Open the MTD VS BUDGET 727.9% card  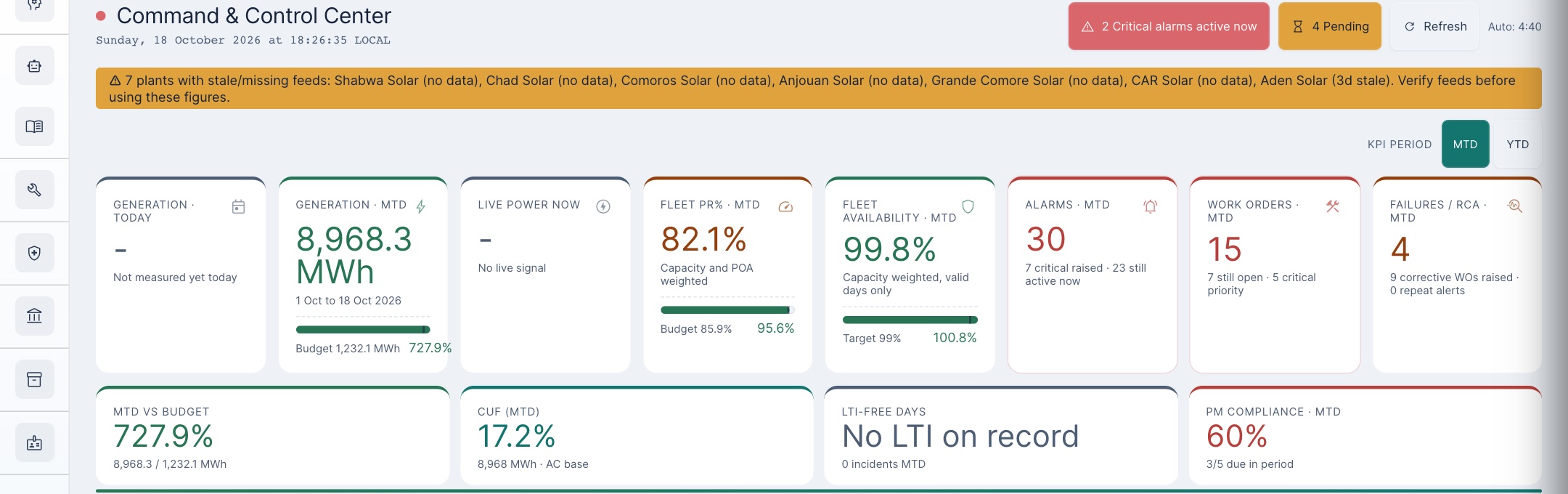[272, 436]
